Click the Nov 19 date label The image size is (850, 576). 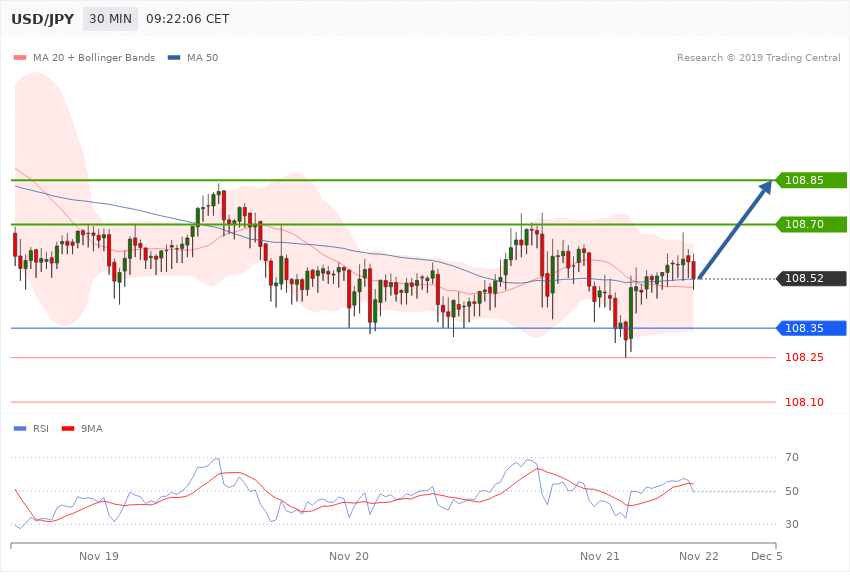99,556
